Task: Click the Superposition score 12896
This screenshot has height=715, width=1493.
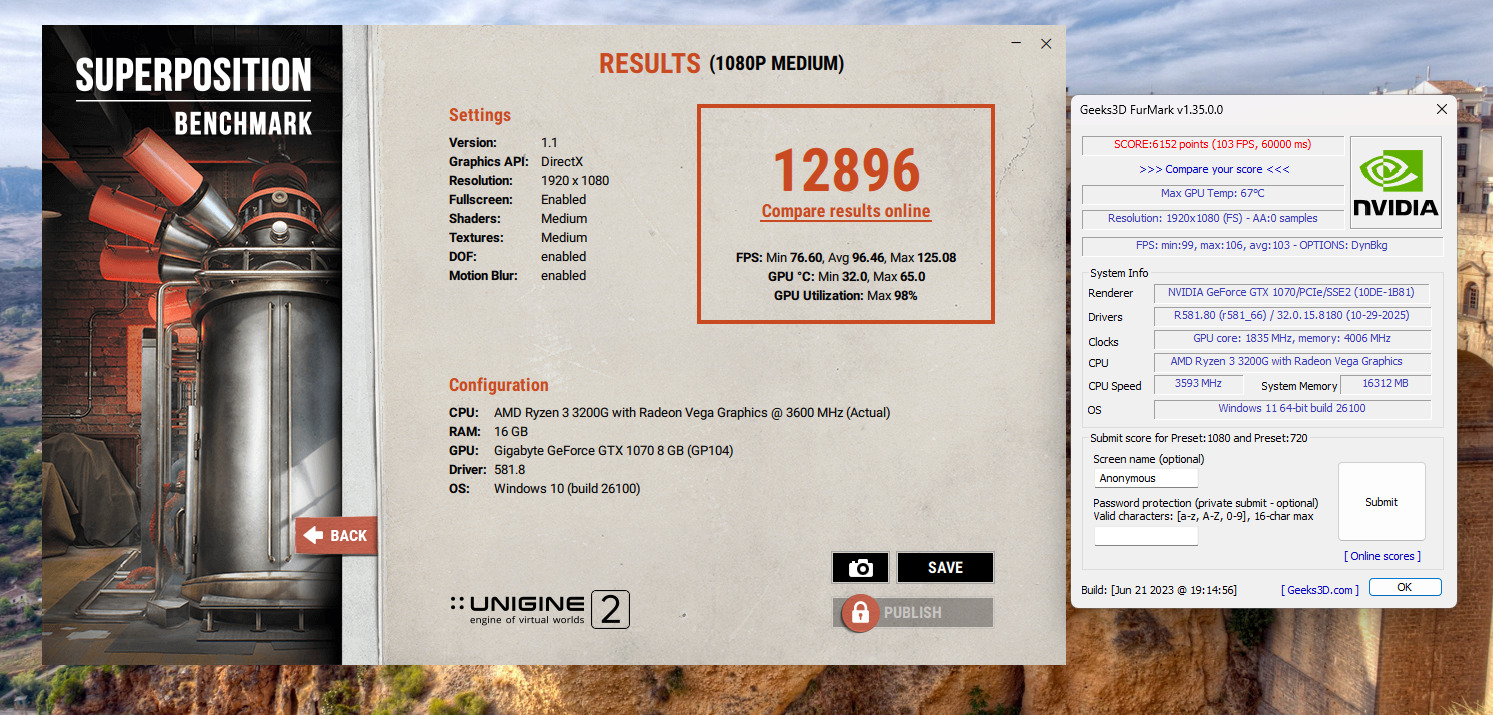Action: click(x=846, y=170)
